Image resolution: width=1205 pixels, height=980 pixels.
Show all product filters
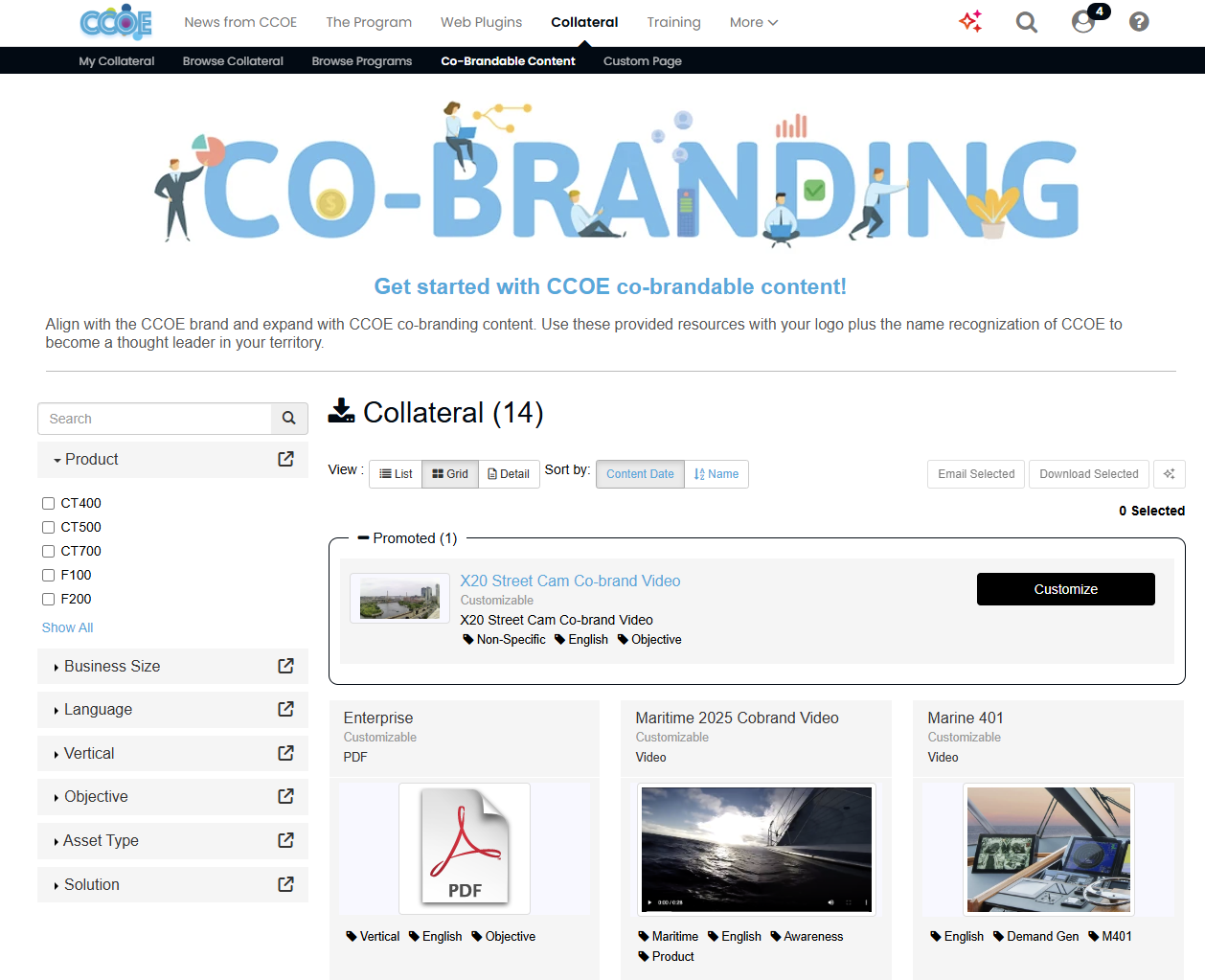click(67, 627)
